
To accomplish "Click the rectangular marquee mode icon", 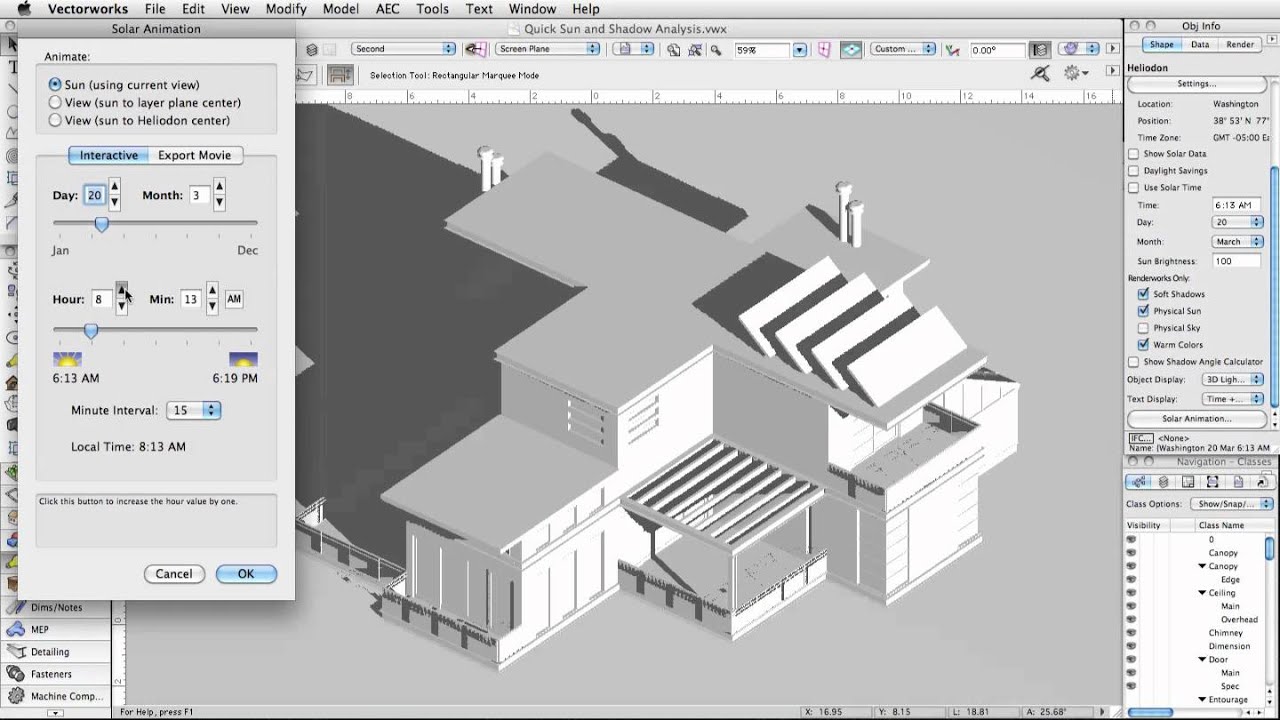I will 340,75.
